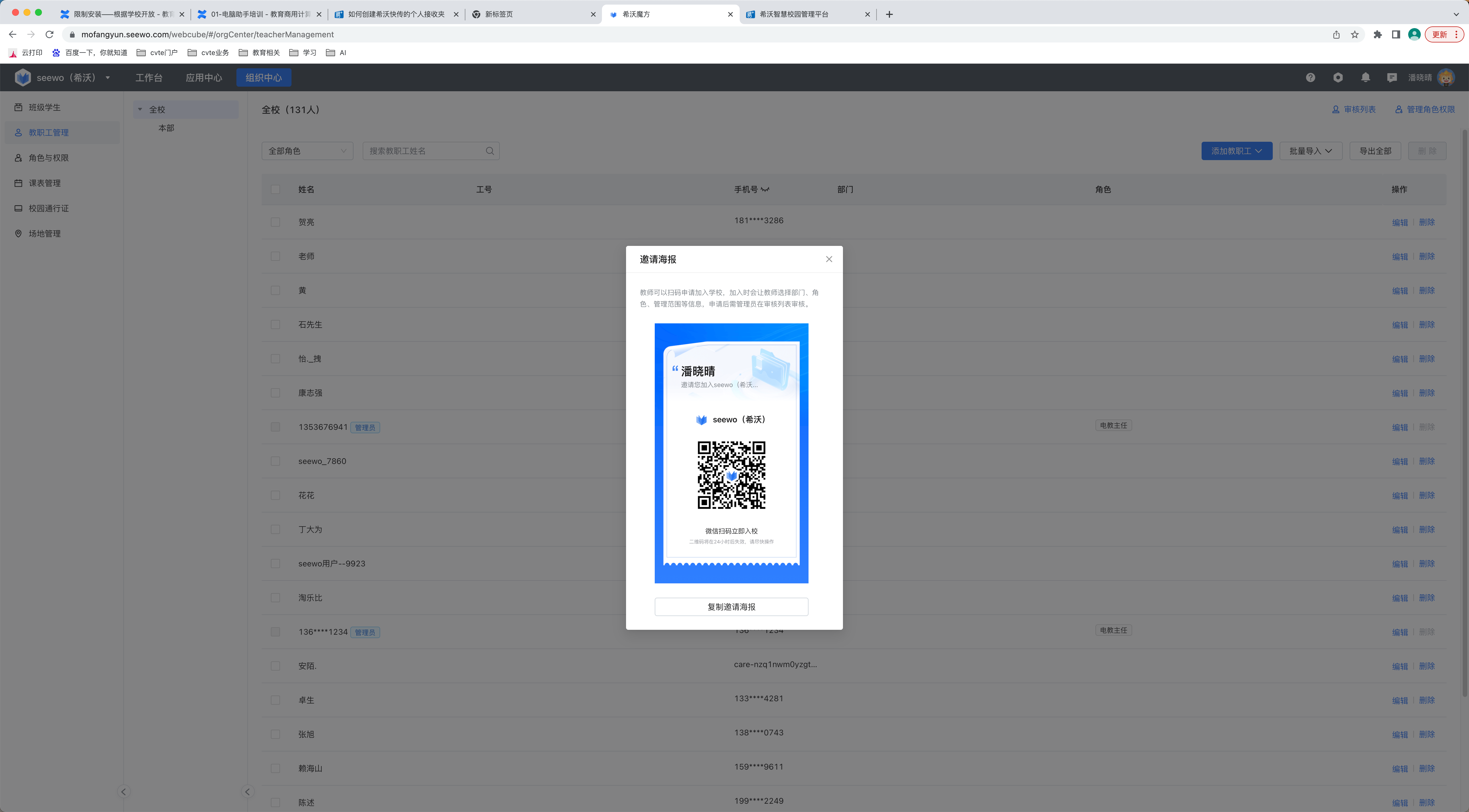This screenshot has width=1469, height=812.
Task: Click the page vertical scrollbar
Action: click(x=1464, y=413)
